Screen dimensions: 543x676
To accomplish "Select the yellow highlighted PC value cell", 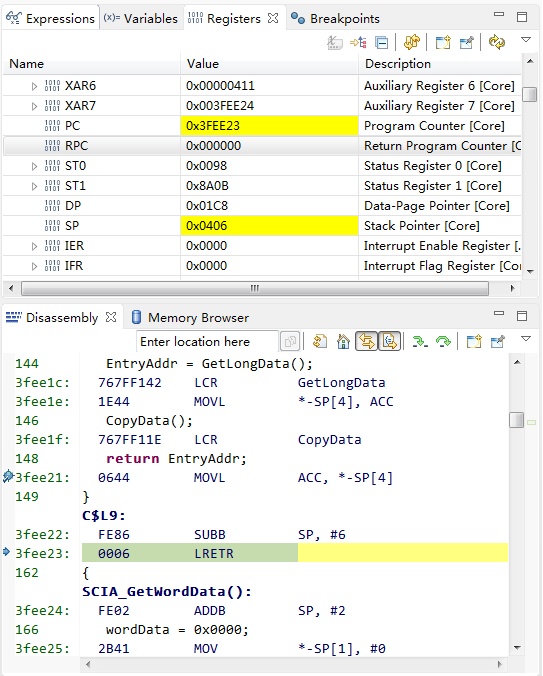I will [x=269, y=126].
